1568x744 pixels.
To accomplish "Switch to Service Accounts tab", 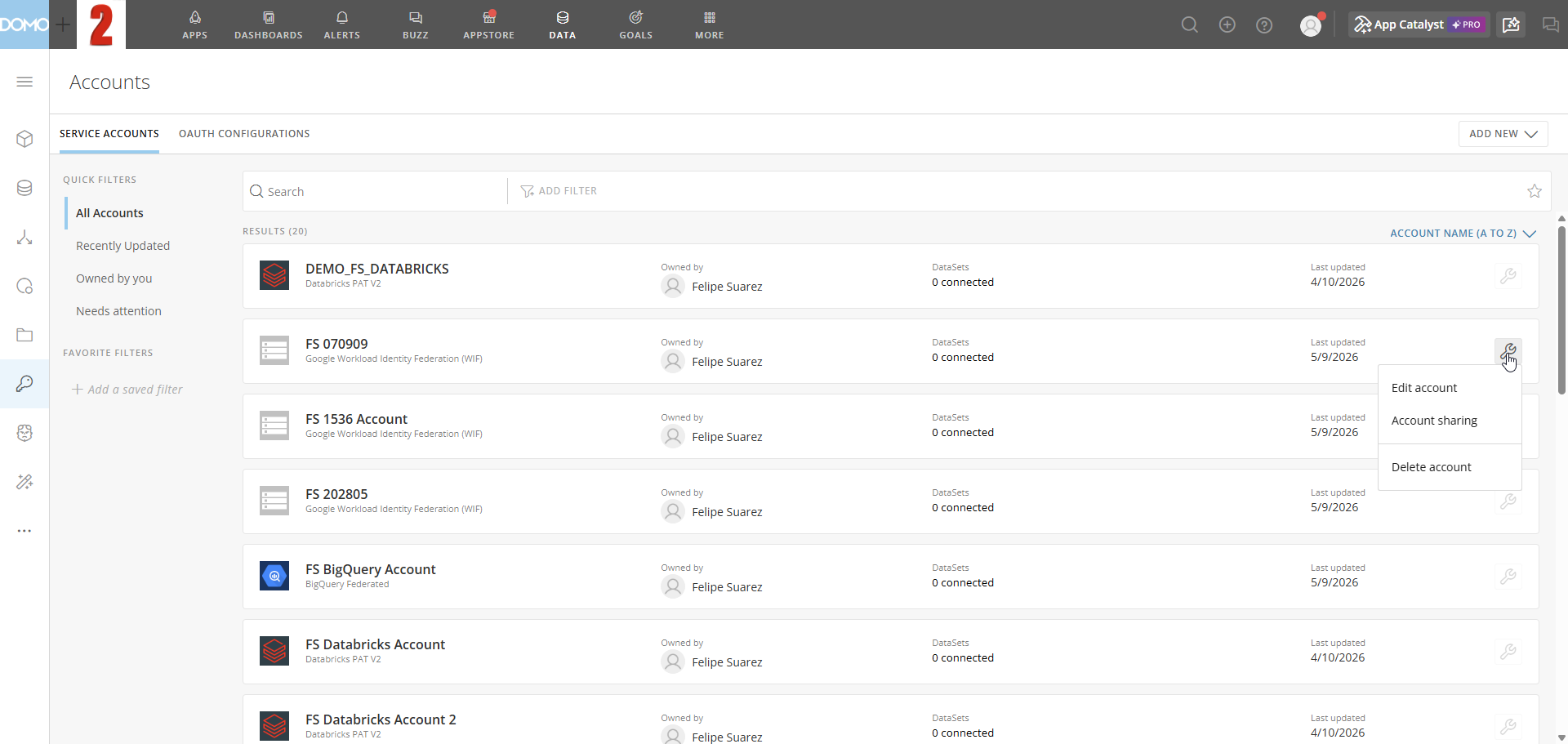I will 109,134.
